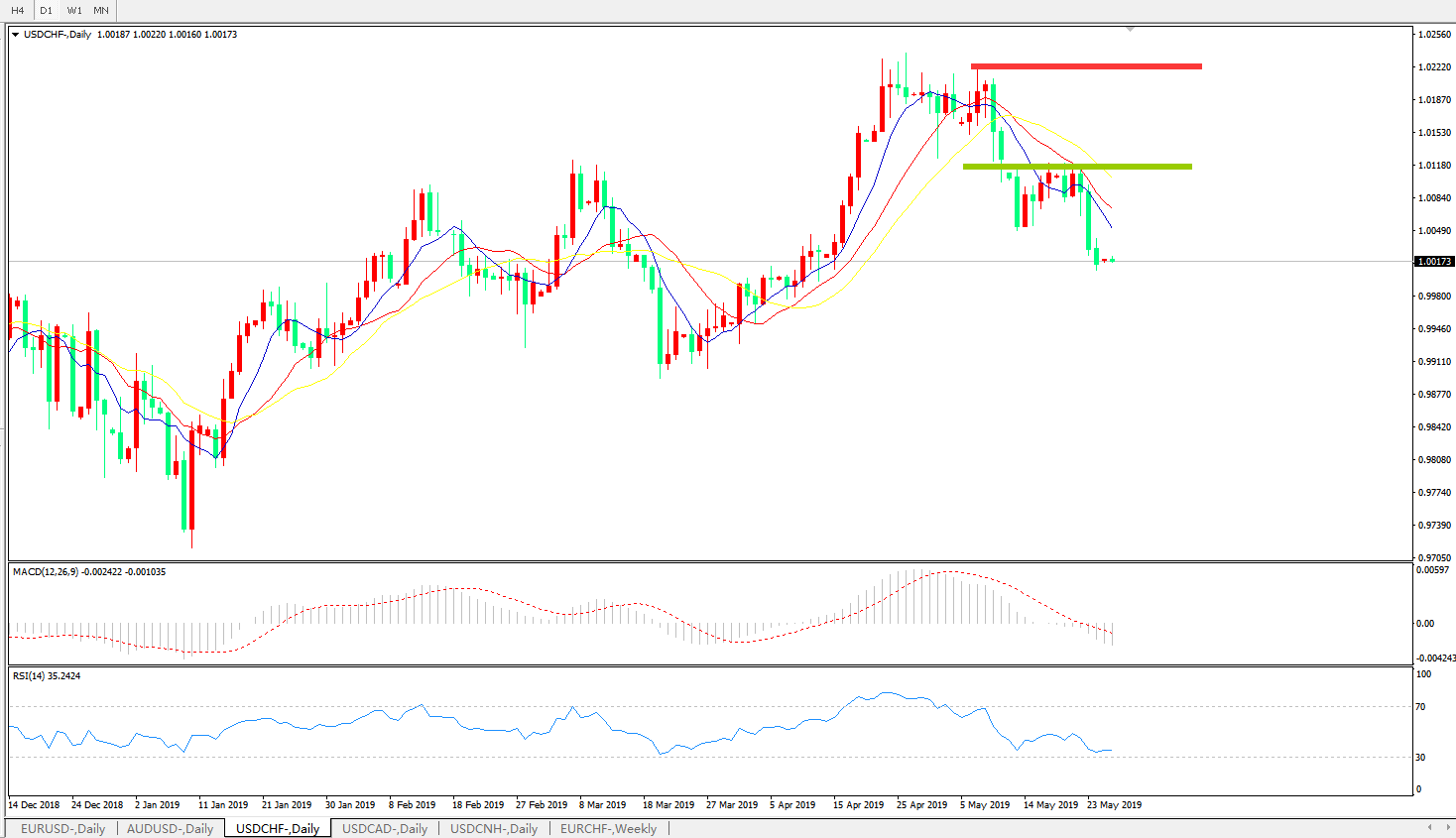The width and height of the screenshot is (1456, 838).
Task: Open the EURCHF-,Weekly chart tab
Action: click(x=608, y=828)
